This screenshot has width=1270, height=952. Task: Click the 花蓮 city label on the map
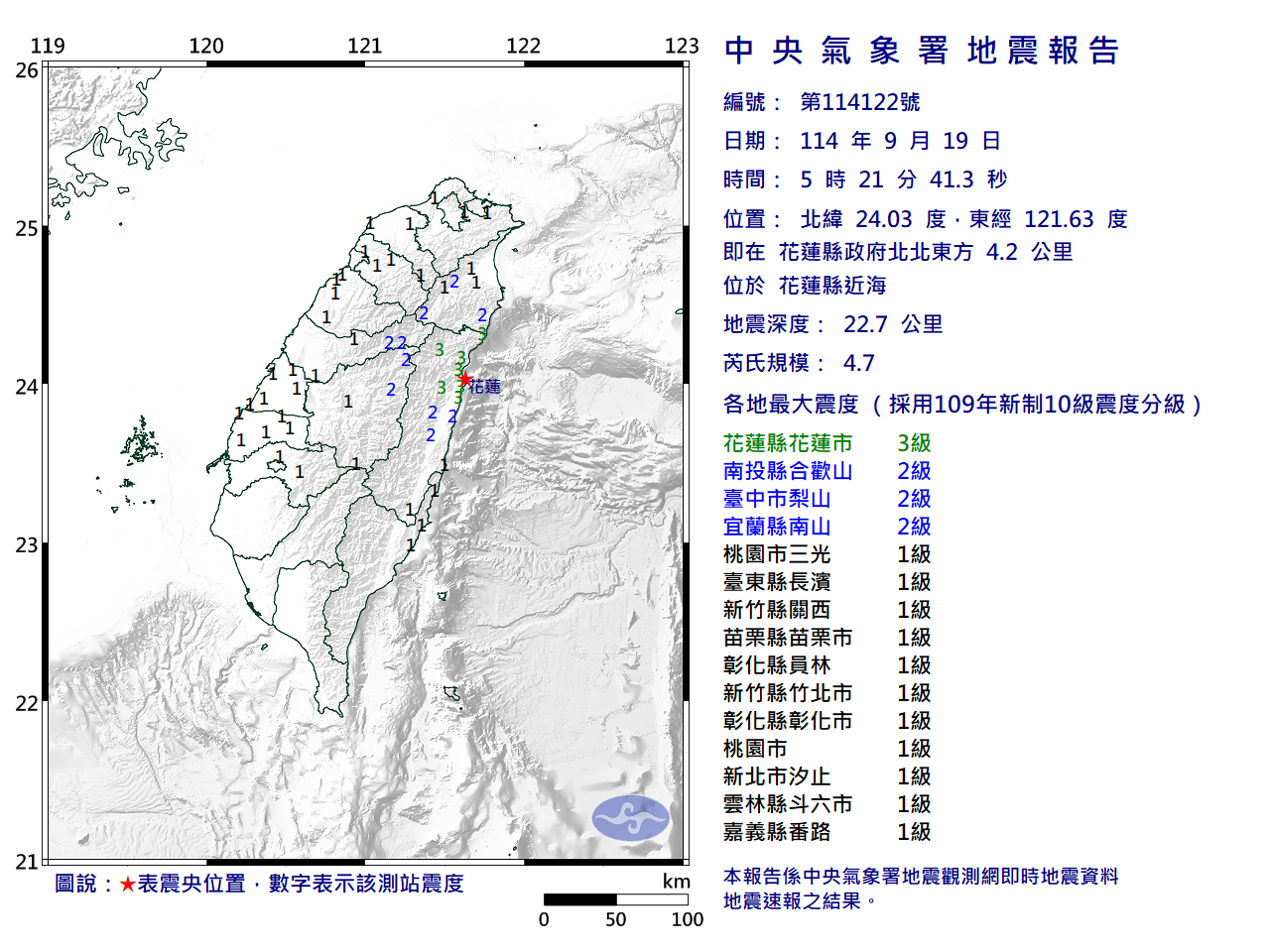click(x=485, y=386)
